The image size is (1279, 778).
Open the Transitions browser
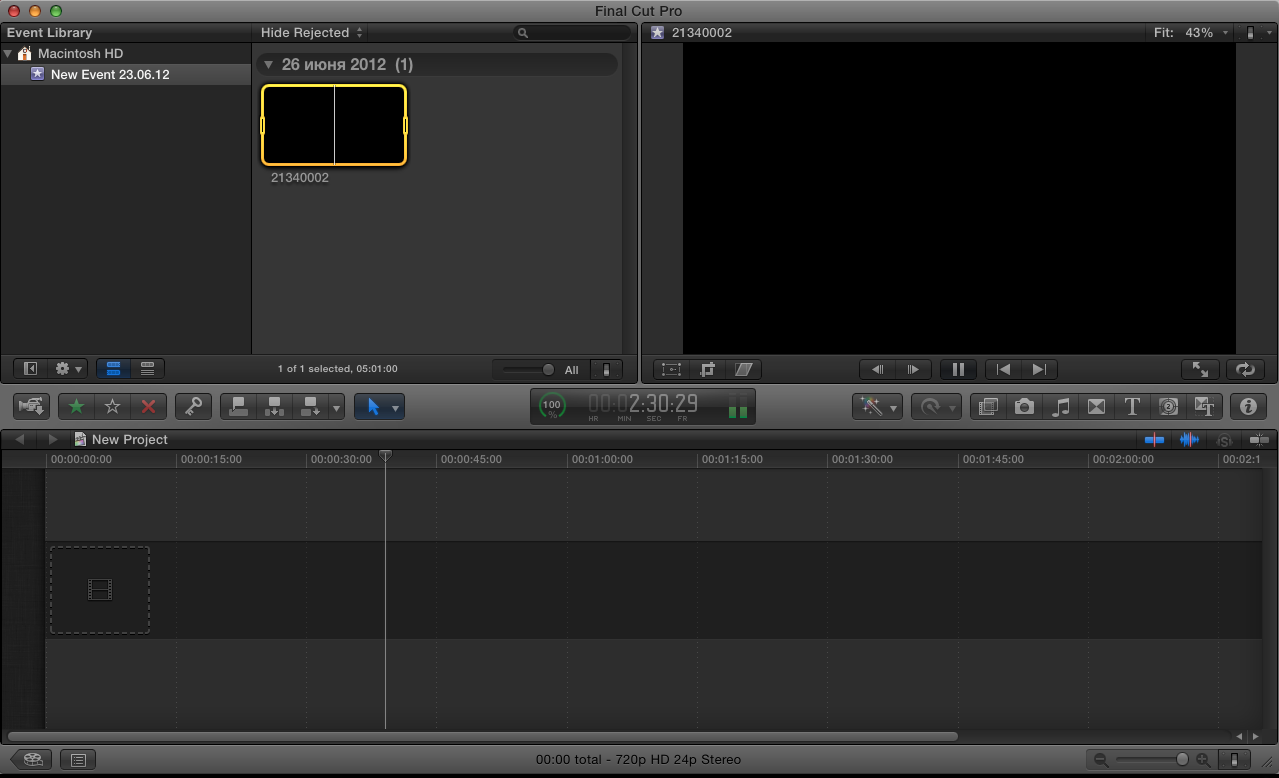coord(1096,406)
